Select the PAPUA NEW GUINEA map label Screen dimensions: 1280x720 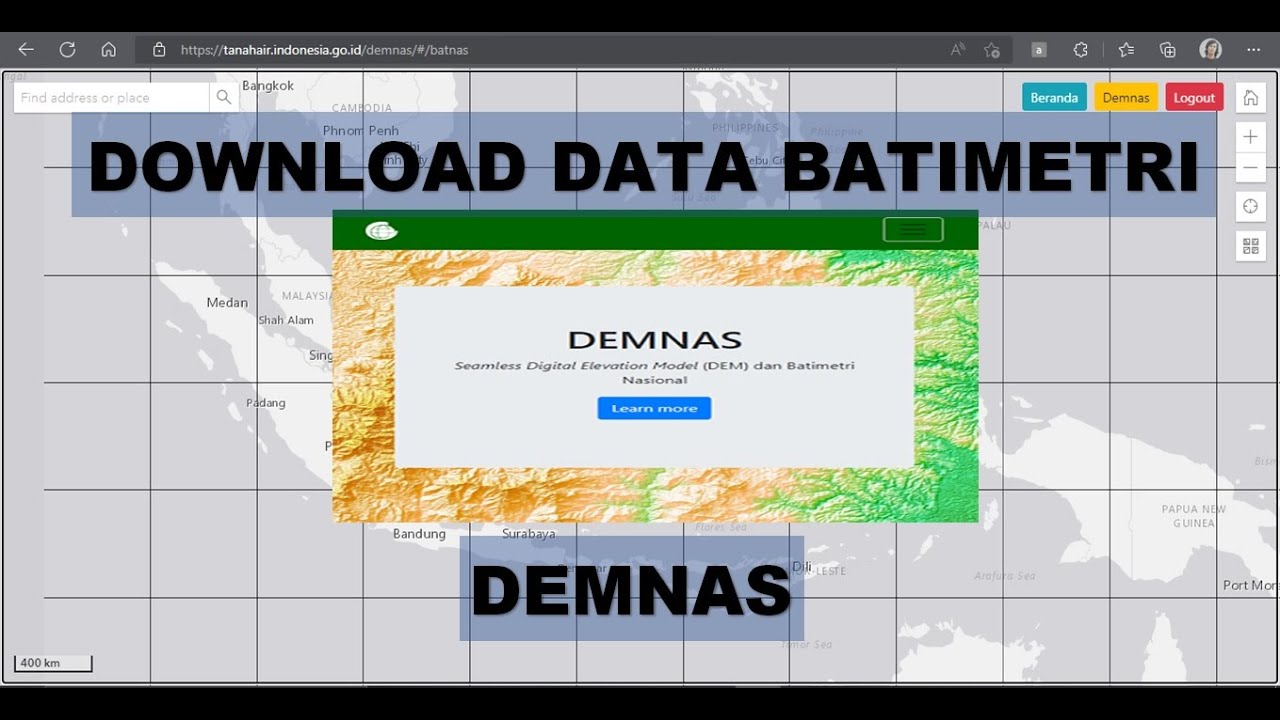(x=1194, y=516)
